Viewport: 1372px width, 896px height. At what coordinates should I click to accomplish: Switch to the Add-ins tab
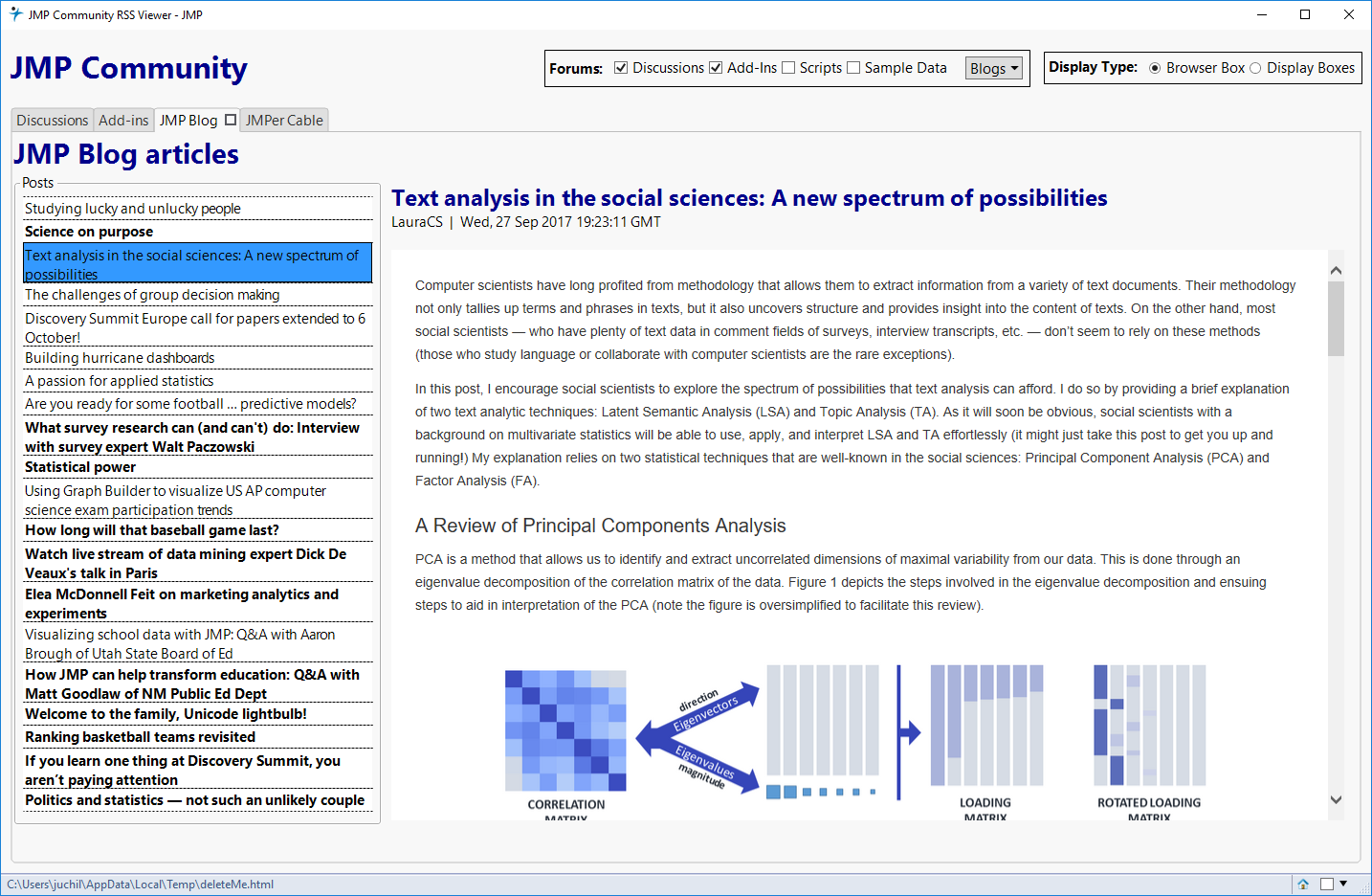122,120
